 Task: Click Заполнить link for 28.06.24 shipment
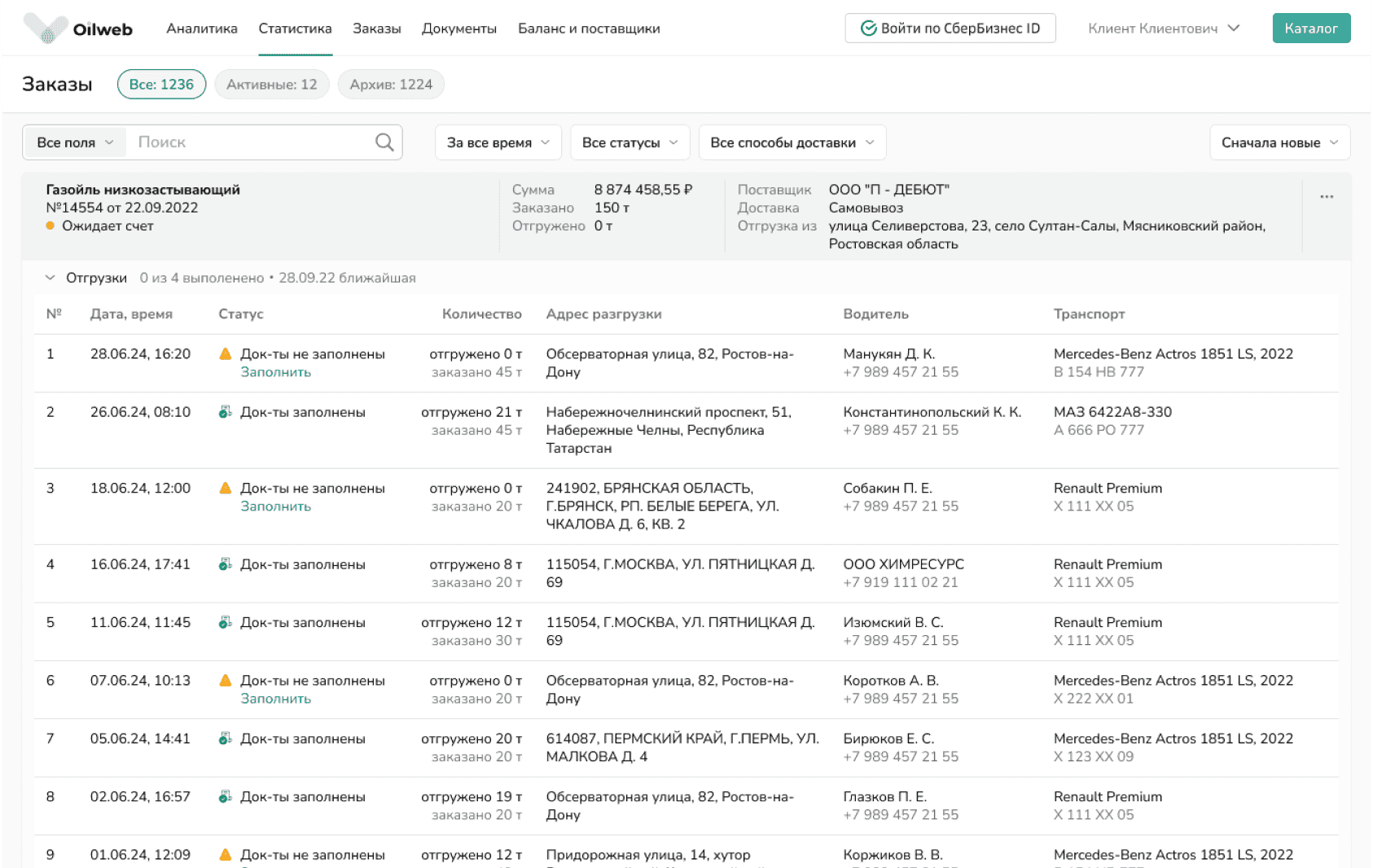[276, 372]
